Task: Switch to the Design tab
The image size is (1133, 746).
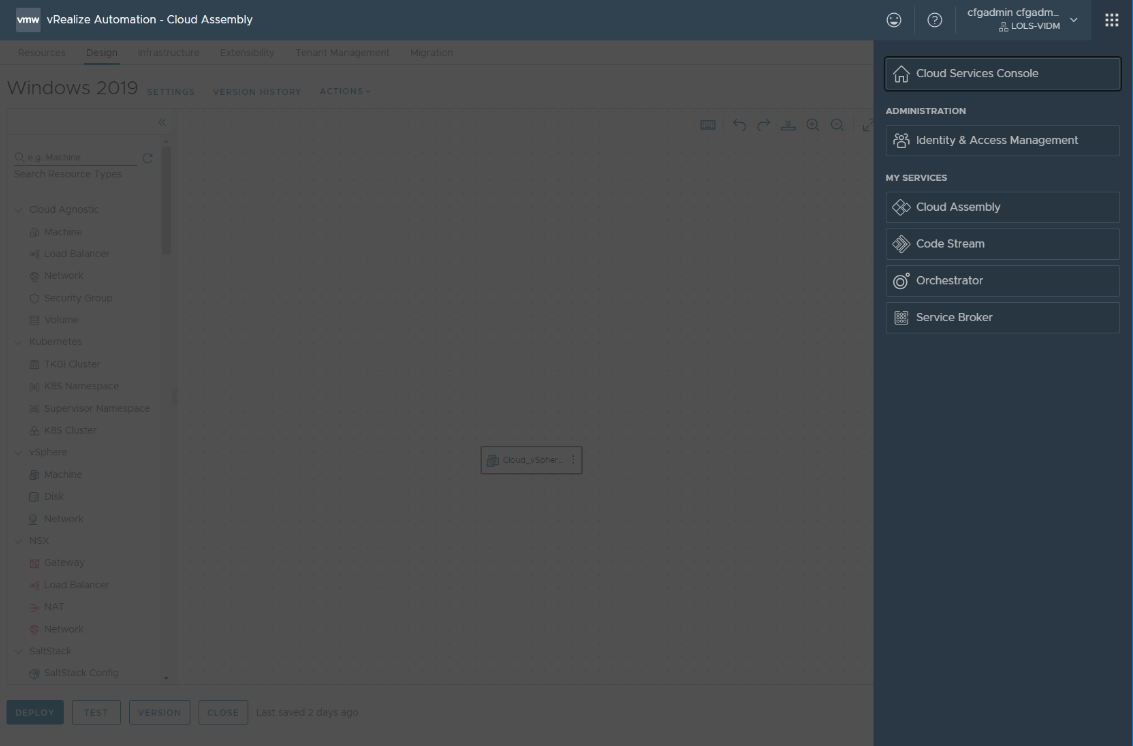Action: (101, 53)
